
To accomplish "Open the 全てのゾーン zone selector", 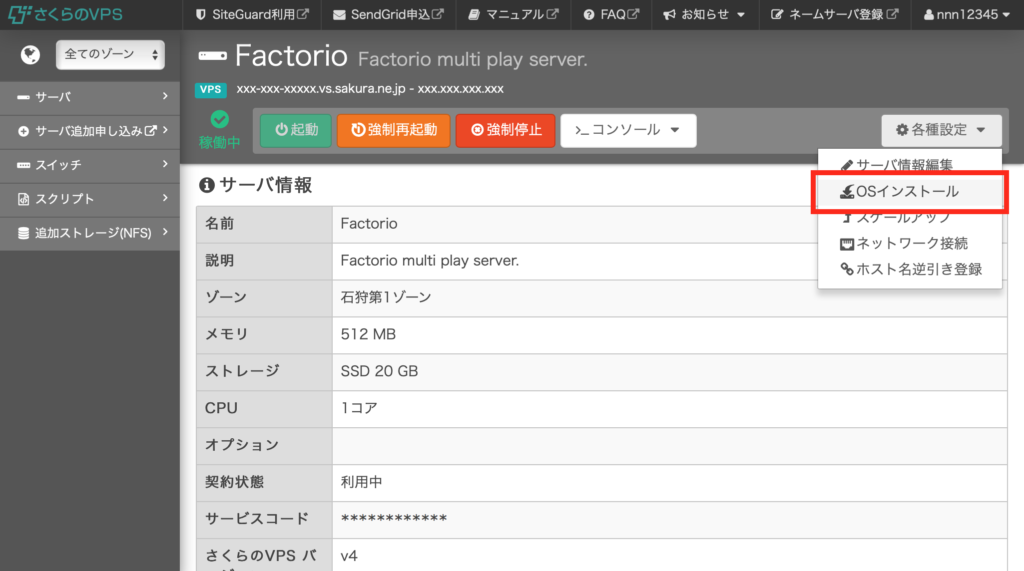I will click(x=110, y=55).
